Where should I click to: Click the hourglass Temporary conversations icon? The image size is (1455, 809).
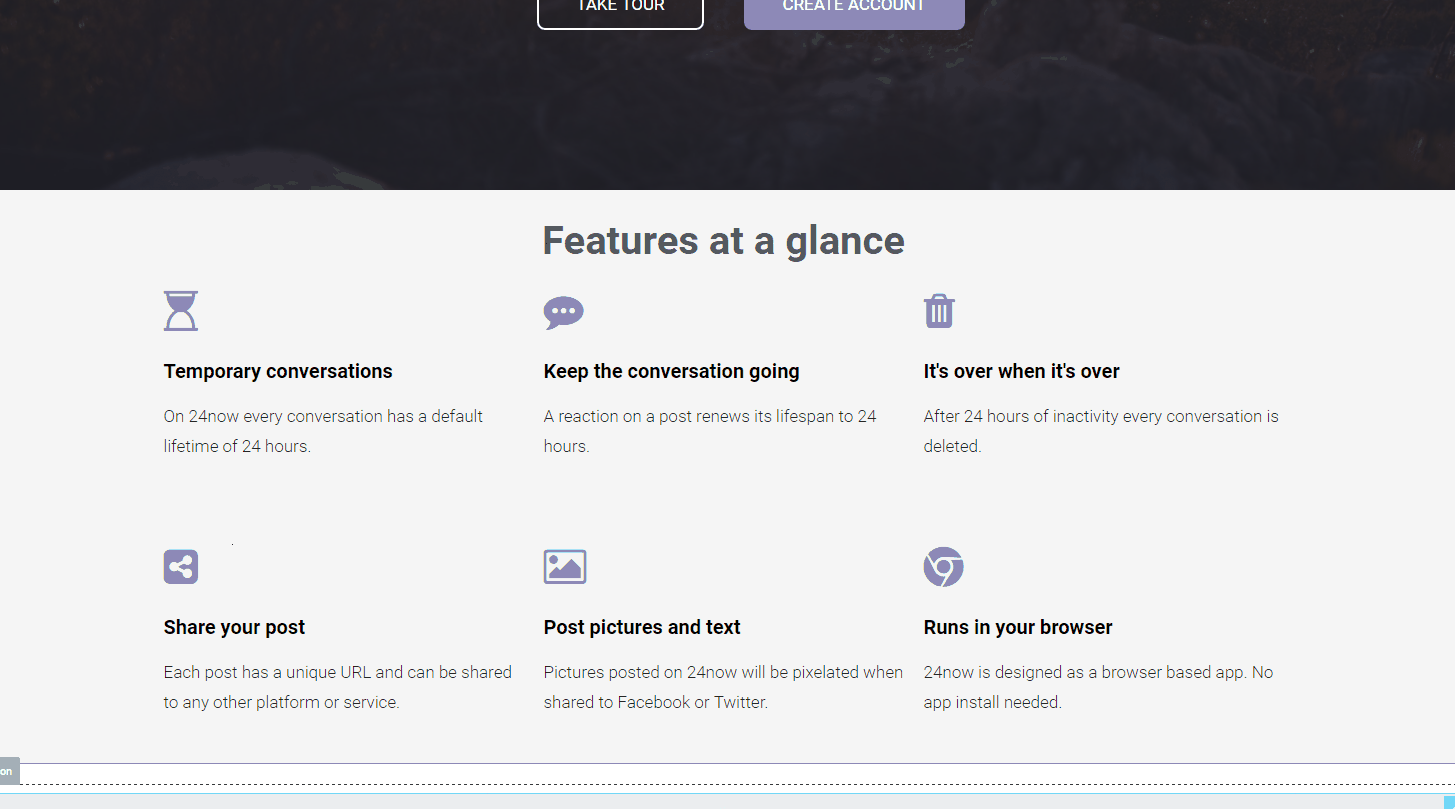coord(181,311)
